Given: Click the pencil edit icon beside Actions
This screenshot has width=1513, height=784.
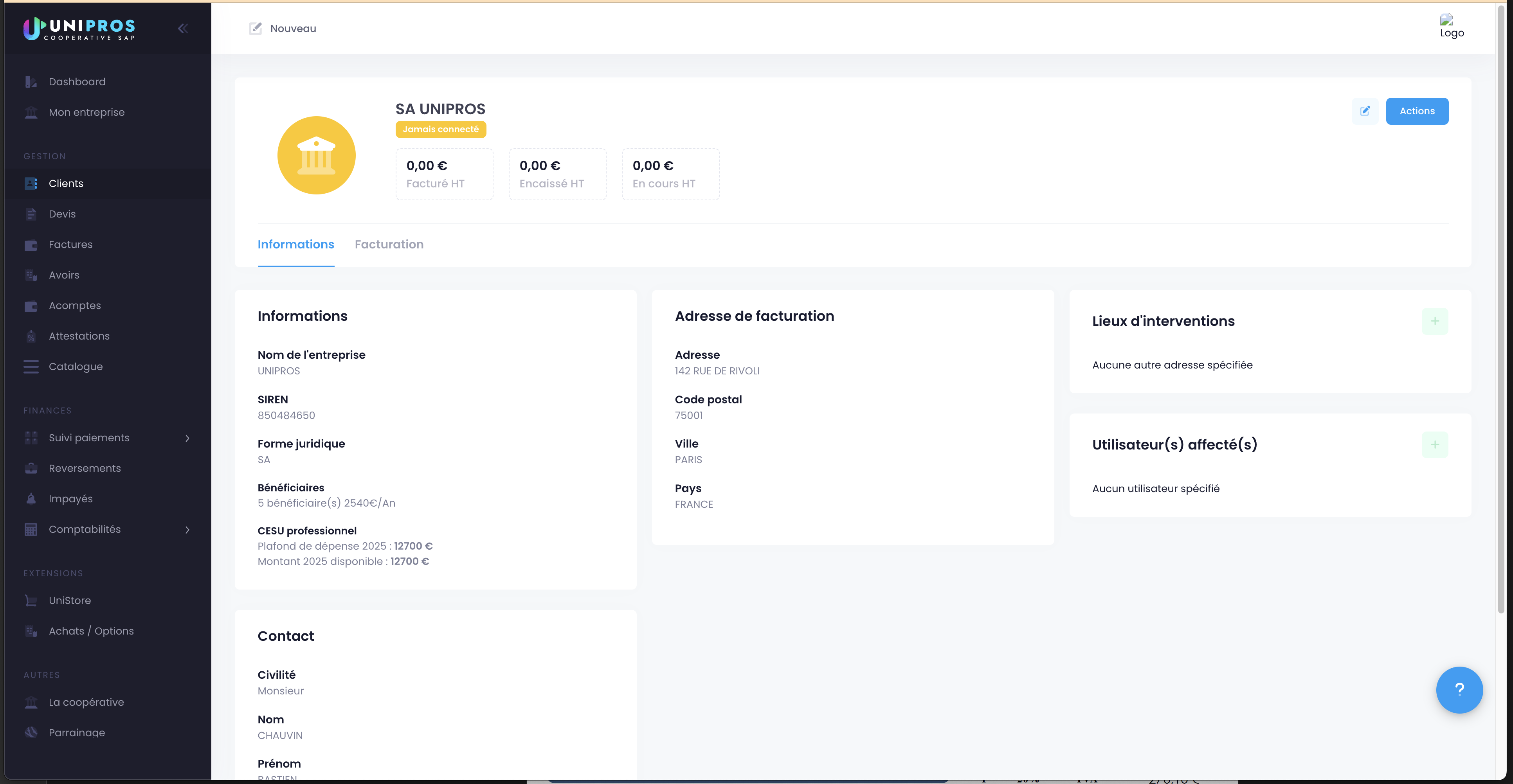Looking at the screenshot, I should coord(1365,111).
